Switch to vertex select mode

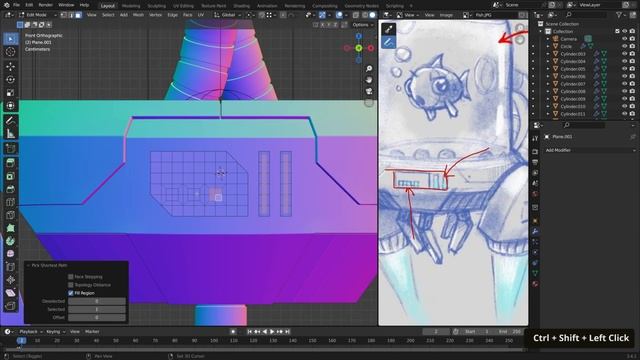(63, 15)
